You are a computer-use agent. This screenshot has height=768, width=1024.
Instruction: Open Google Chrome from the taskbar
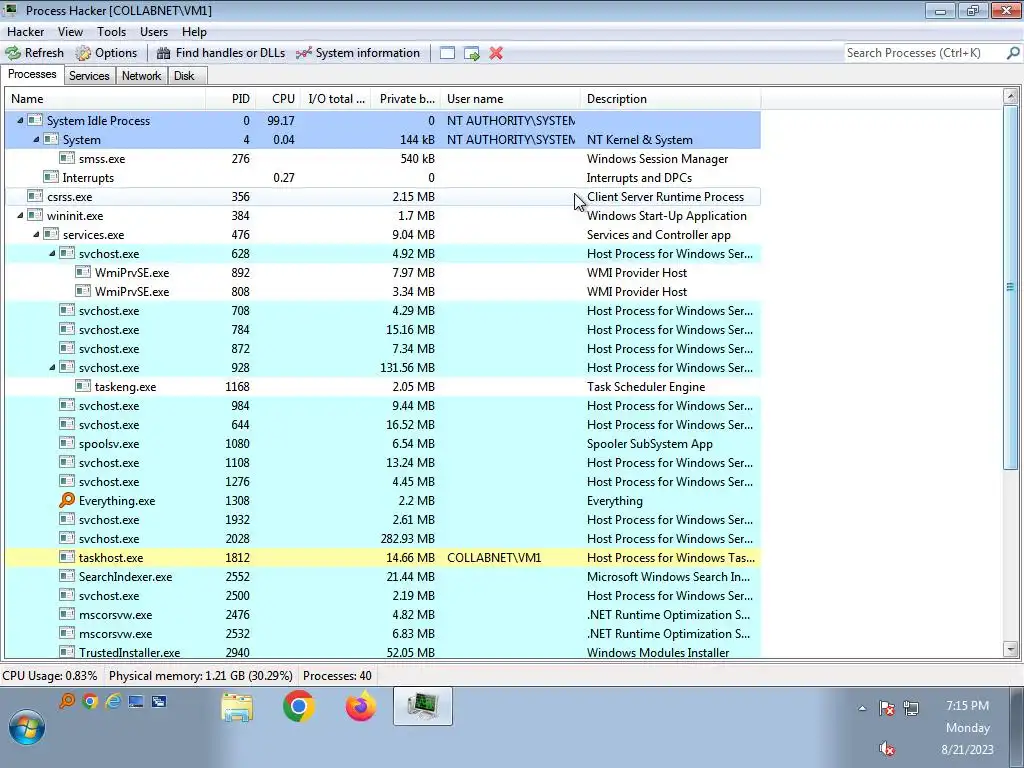(298, 706)
